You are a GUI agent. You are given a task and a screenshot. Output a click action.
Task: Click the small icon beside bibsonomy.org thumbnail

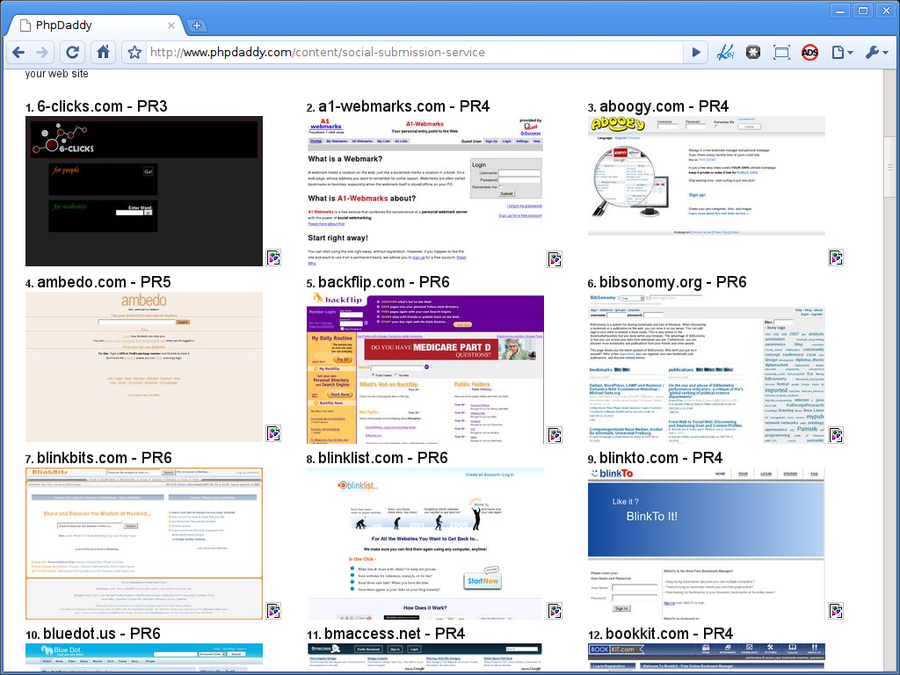point(836,435)
